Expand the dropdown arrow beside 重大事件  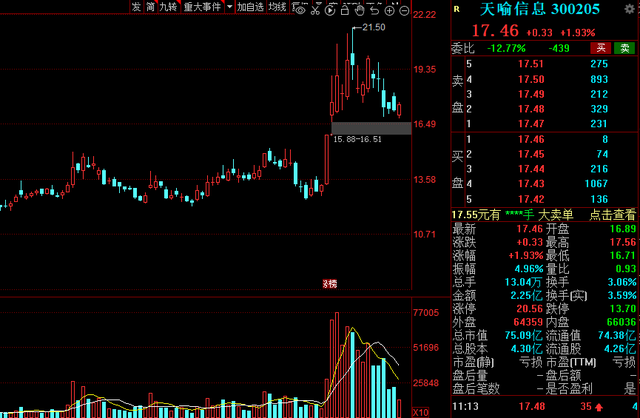pos(229,7)
